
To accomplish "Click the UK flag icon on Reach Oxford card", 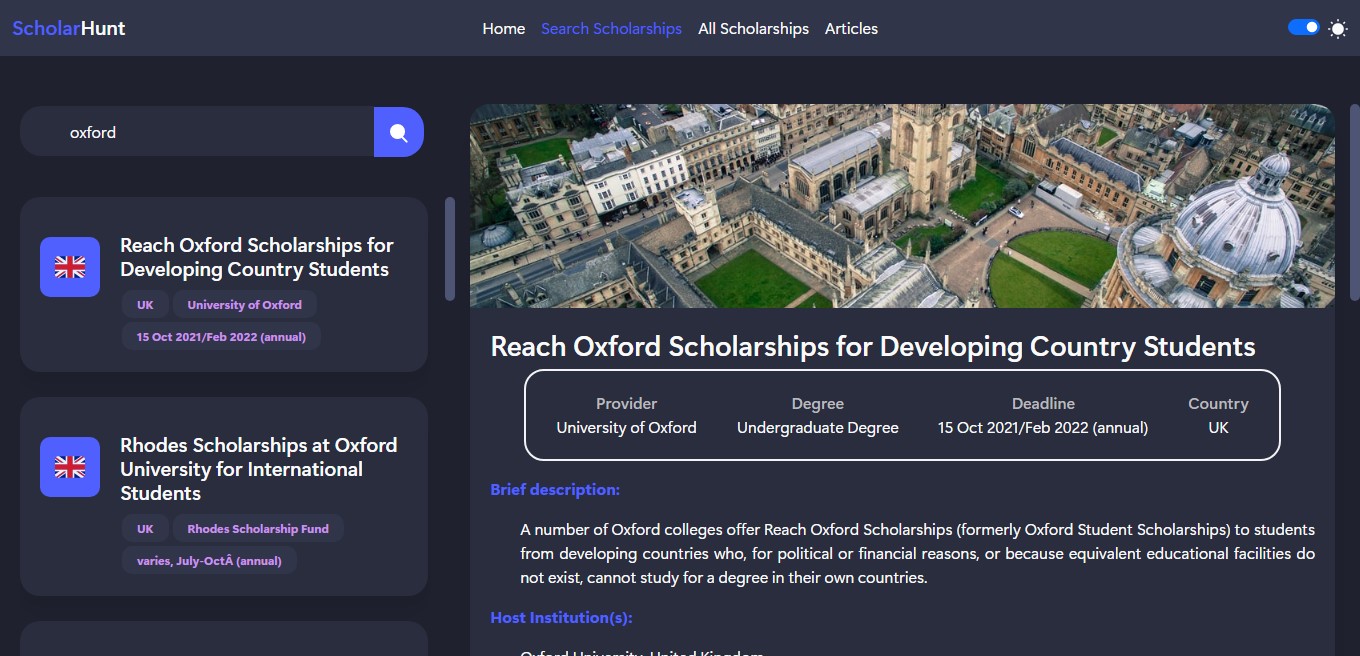I will coord(70,267).
